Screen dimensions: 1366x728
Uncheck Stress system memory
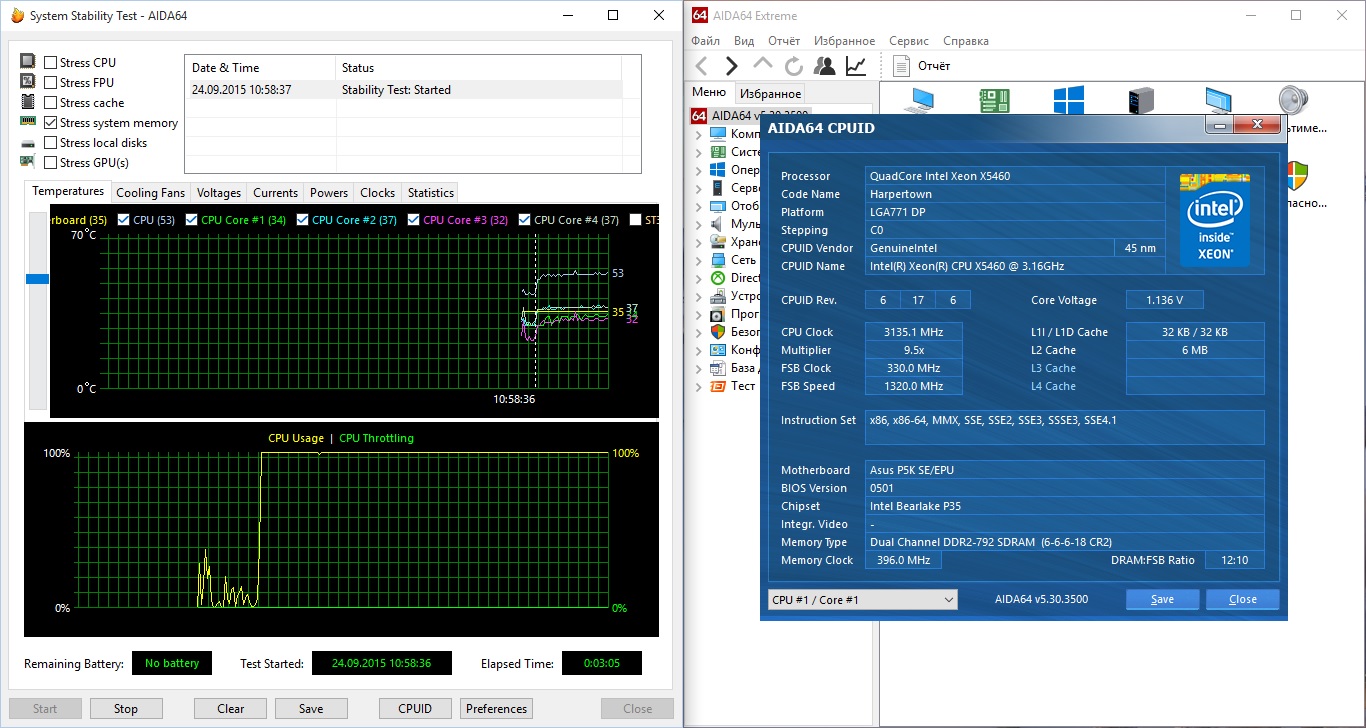click(51, 123)
